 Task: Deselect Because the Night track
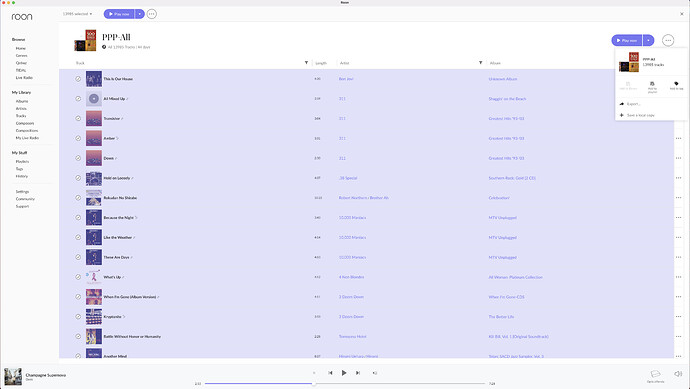click(x=78, y=217)
